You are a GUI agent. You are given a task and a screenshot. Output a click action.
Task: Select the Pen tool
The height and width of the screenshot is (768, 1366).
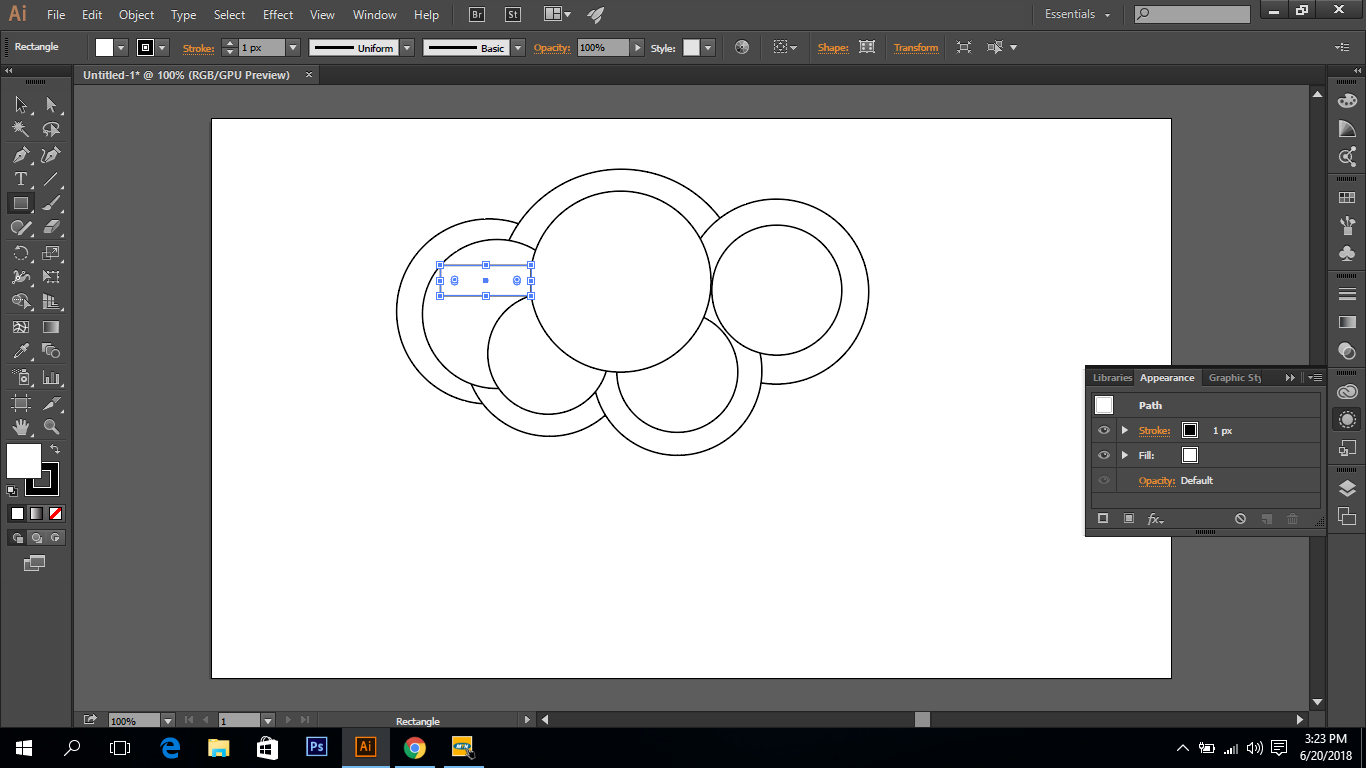click(20, 157)
